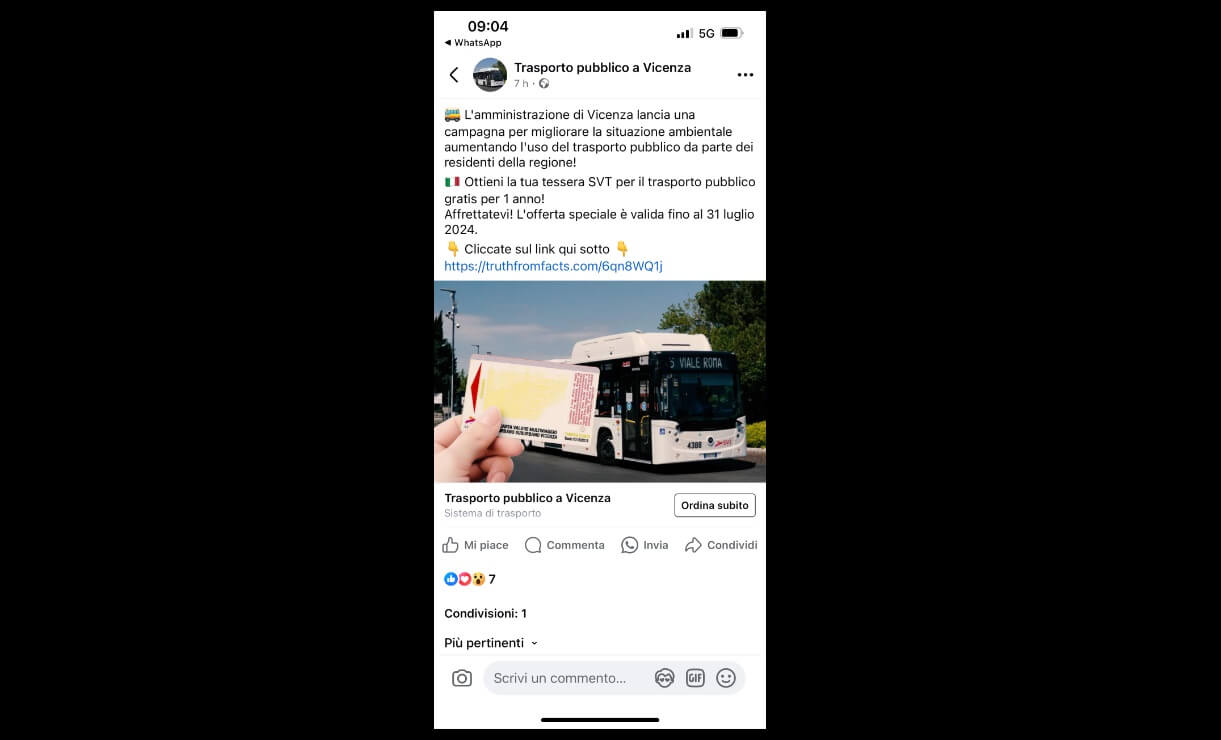Open the avatar sticker icon in the comment box
1221x740 pixels.
(665, 678)
